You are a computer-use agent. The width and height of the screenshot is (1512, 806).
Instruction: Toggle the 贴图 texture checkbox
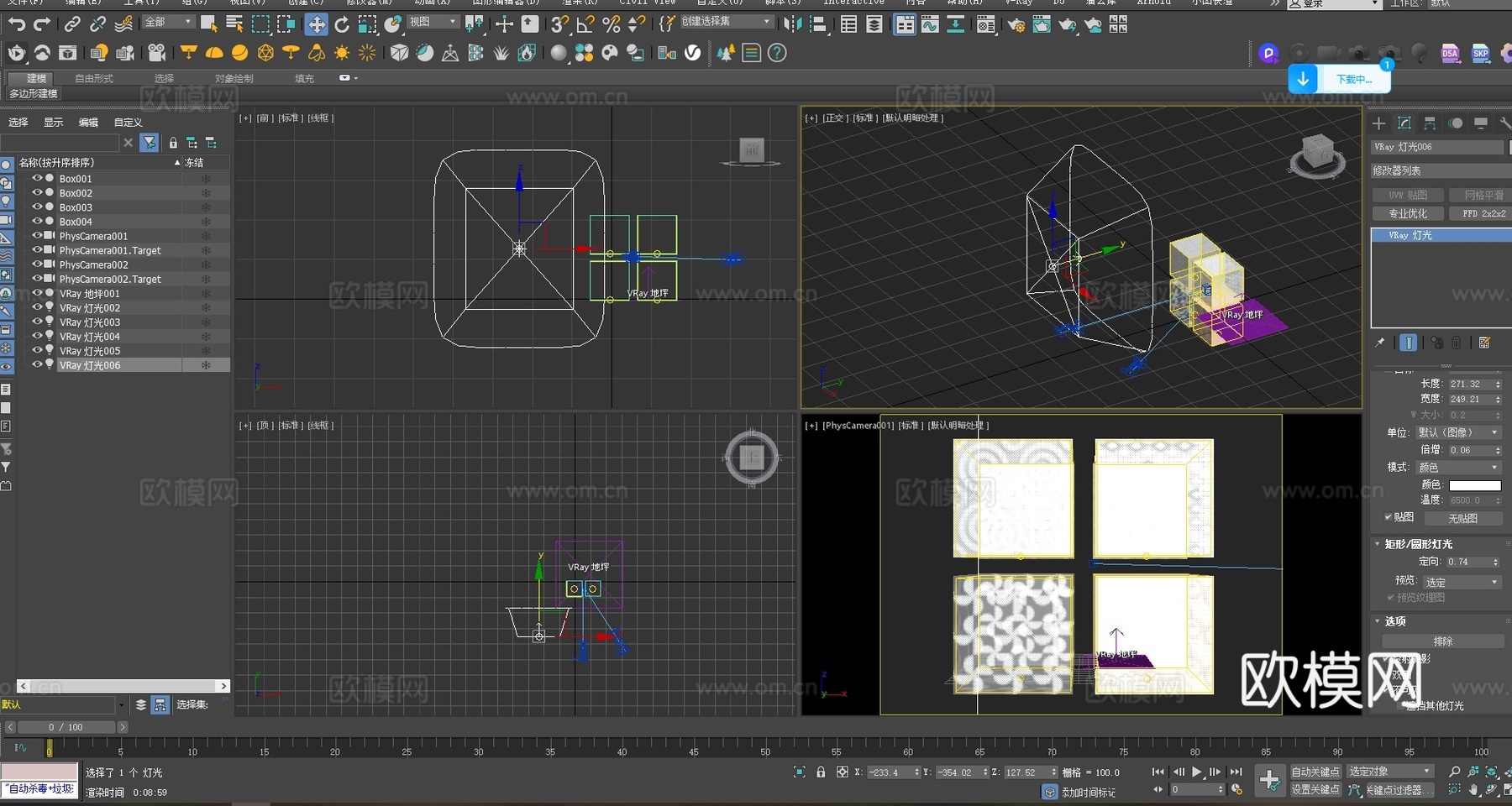click(x=1389, y=517)
